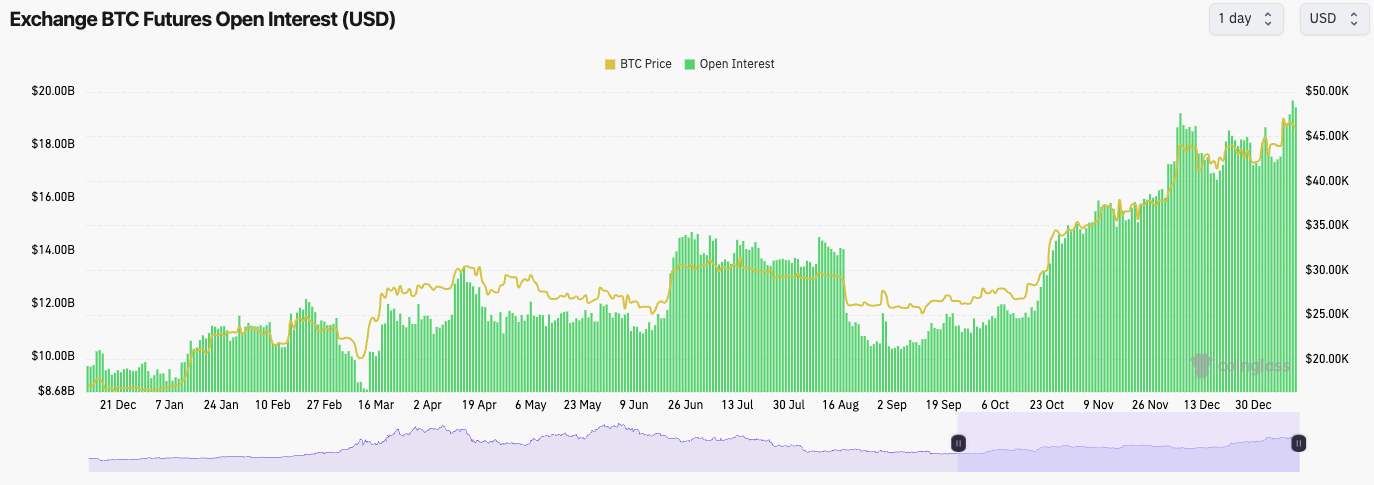Click the 26 Jun date label
The image size is (1374, 485).
click(686, 405)
